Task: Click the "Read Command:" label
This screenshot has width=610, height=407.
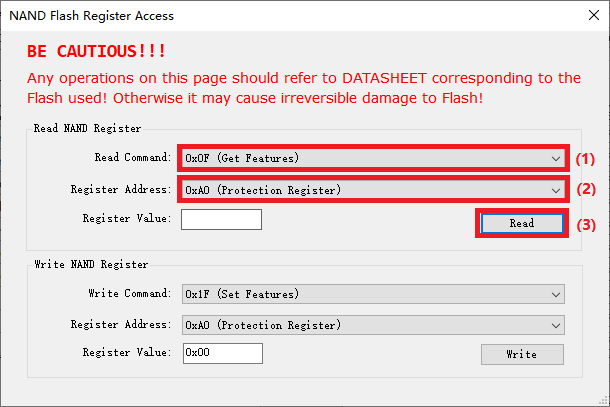Action: pyautogui.click(x=133, y=158)
